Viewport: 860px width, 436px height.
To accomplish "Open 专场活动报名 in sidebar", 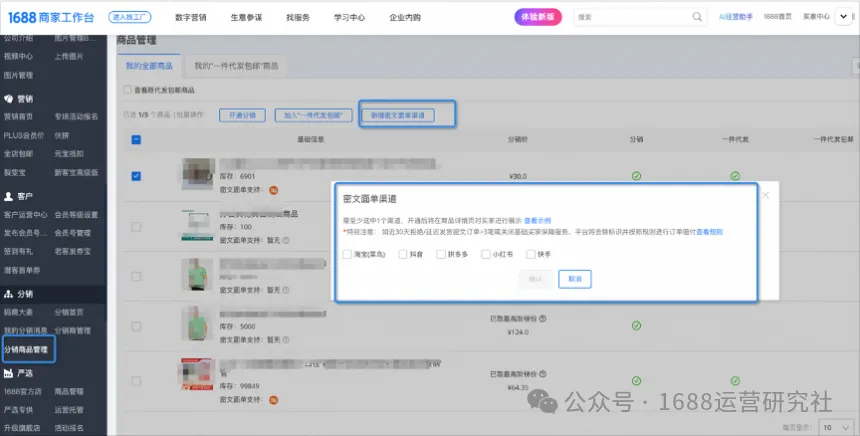I will pos(76,116).
